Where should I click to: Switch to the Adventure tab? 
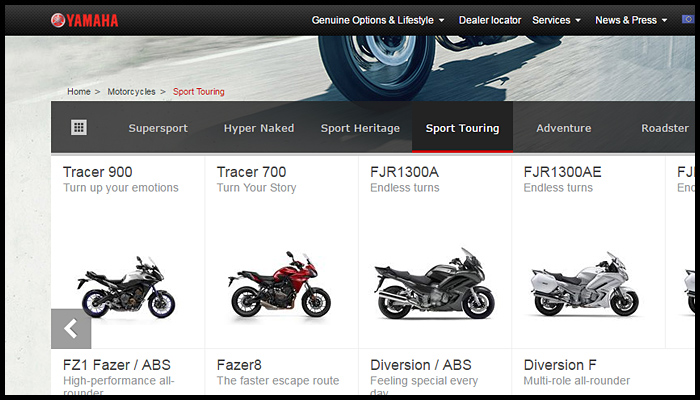(x=563, y=128)
